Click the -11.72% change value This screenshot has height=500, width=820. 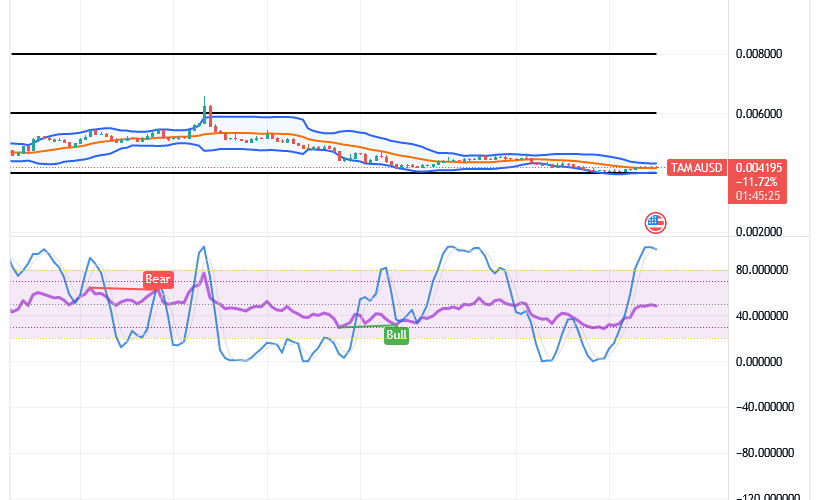tap(756, 182)
